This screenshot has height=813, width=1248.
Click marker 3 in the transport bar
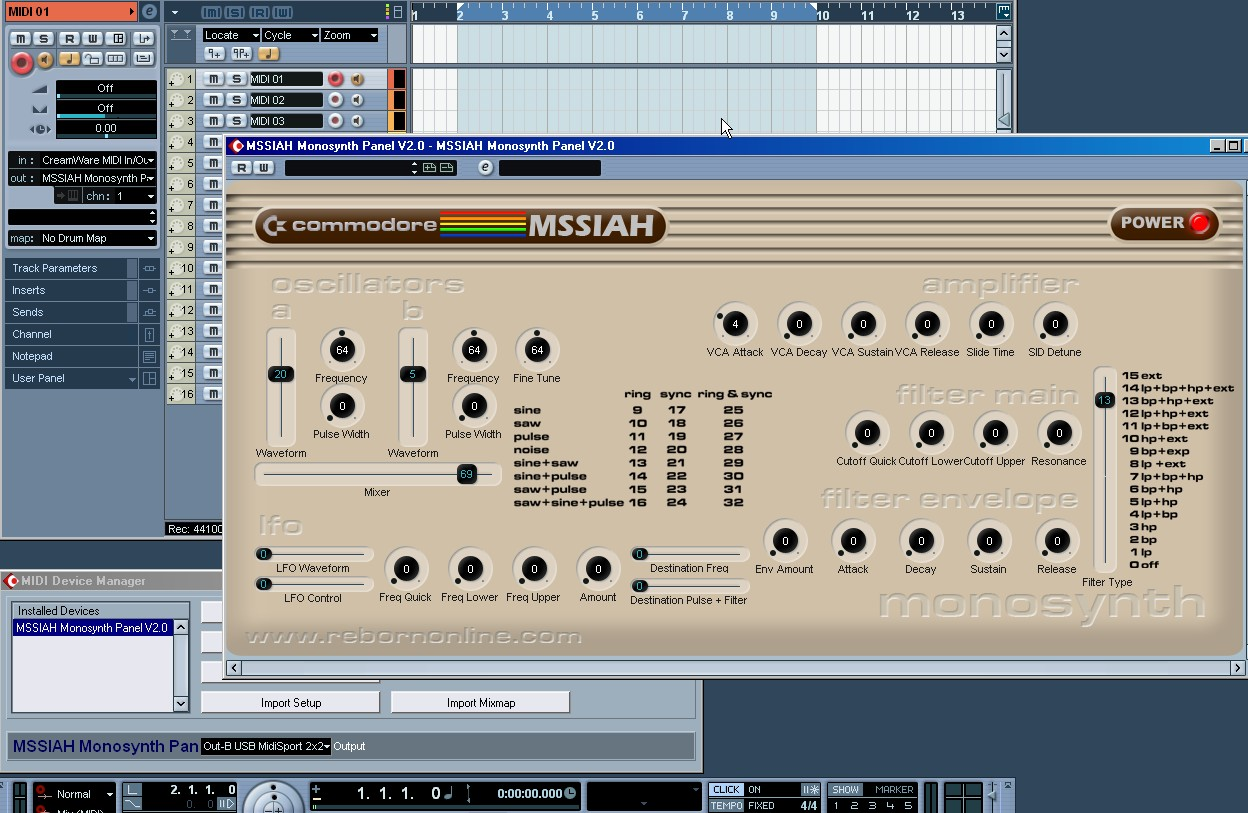873,805
